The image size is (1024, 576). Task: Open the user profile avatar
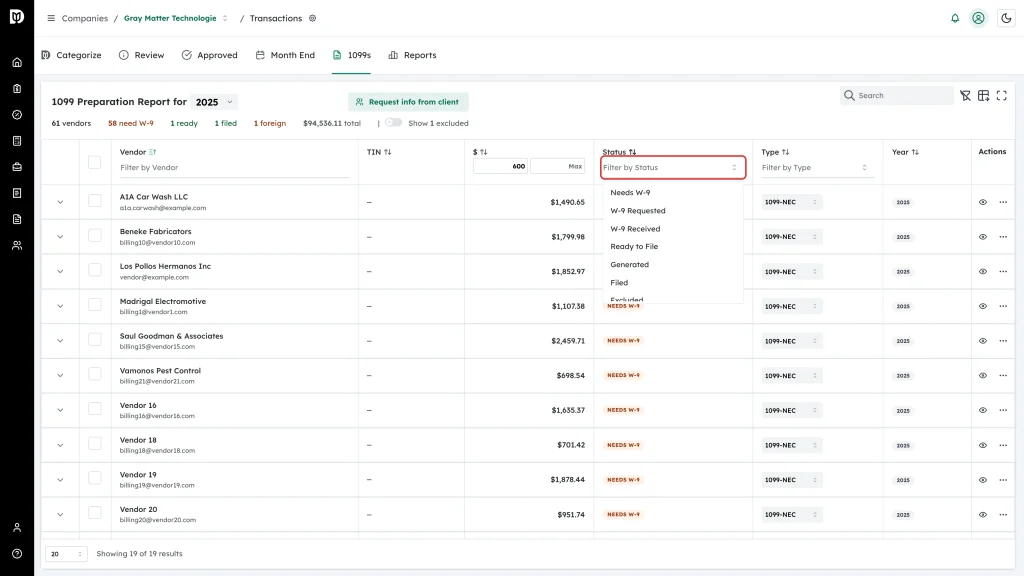point(978,18)
